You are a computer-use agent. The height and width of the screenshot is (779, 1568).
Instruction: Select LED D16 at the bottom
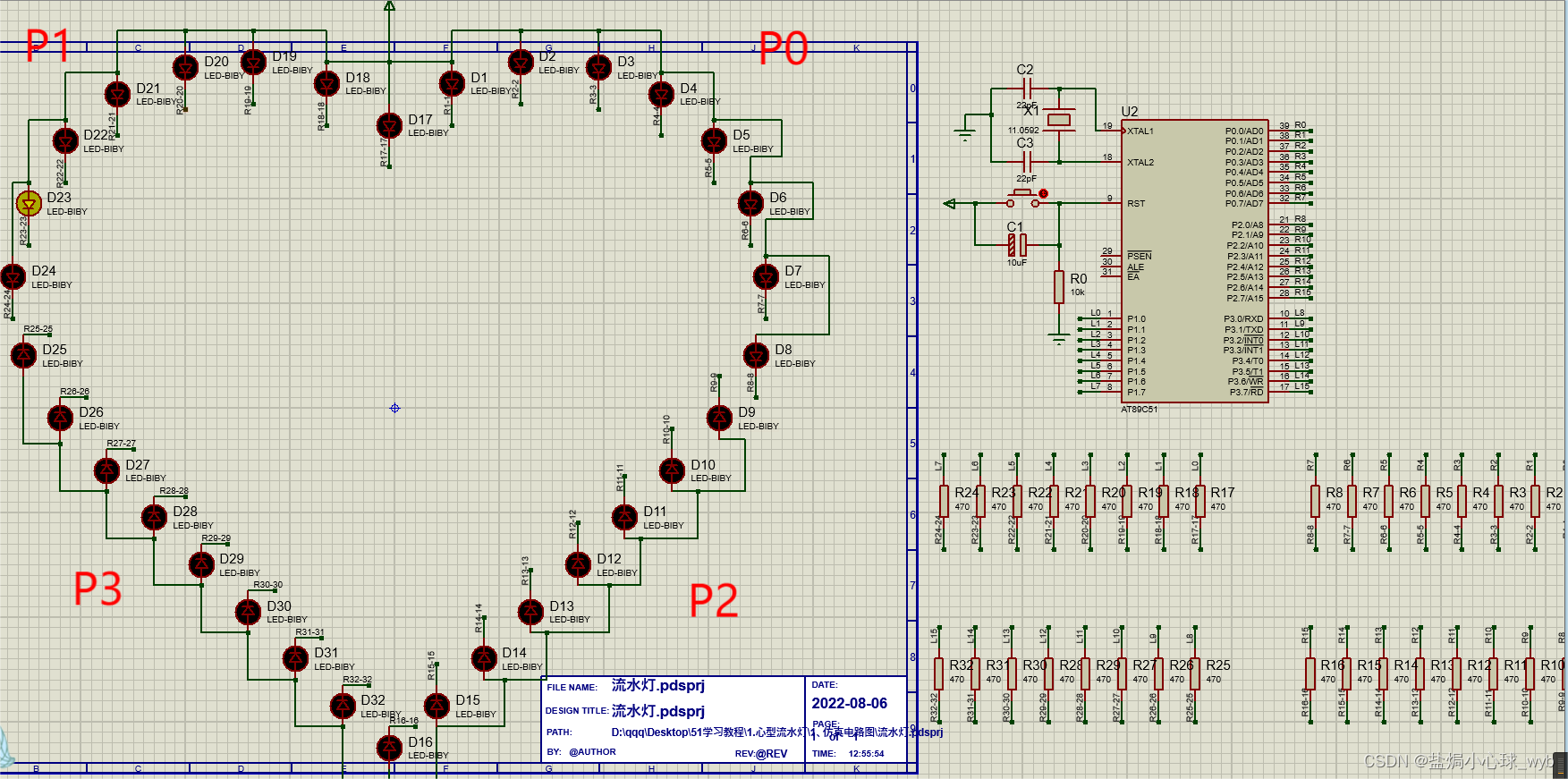pos(389,748)
